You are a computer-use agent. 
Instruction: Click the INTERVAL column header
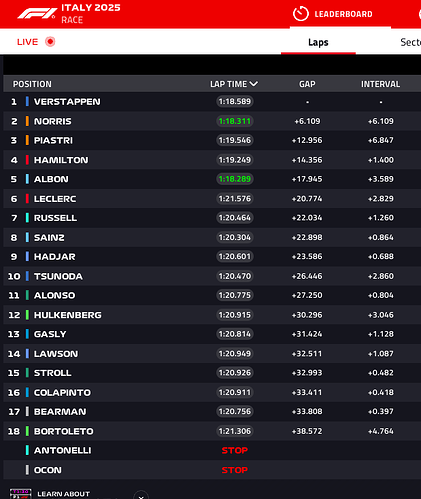(x=380, y=84)
